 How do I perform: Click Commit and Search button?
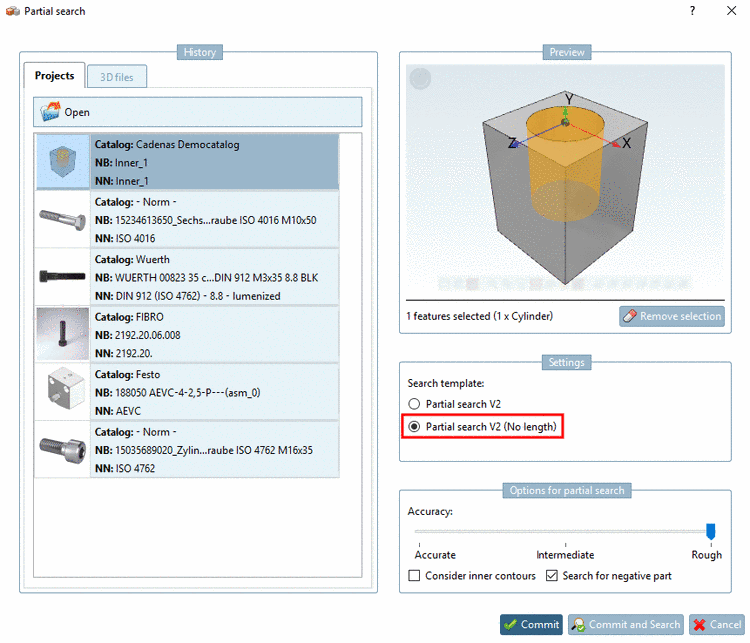click(626, 624)
